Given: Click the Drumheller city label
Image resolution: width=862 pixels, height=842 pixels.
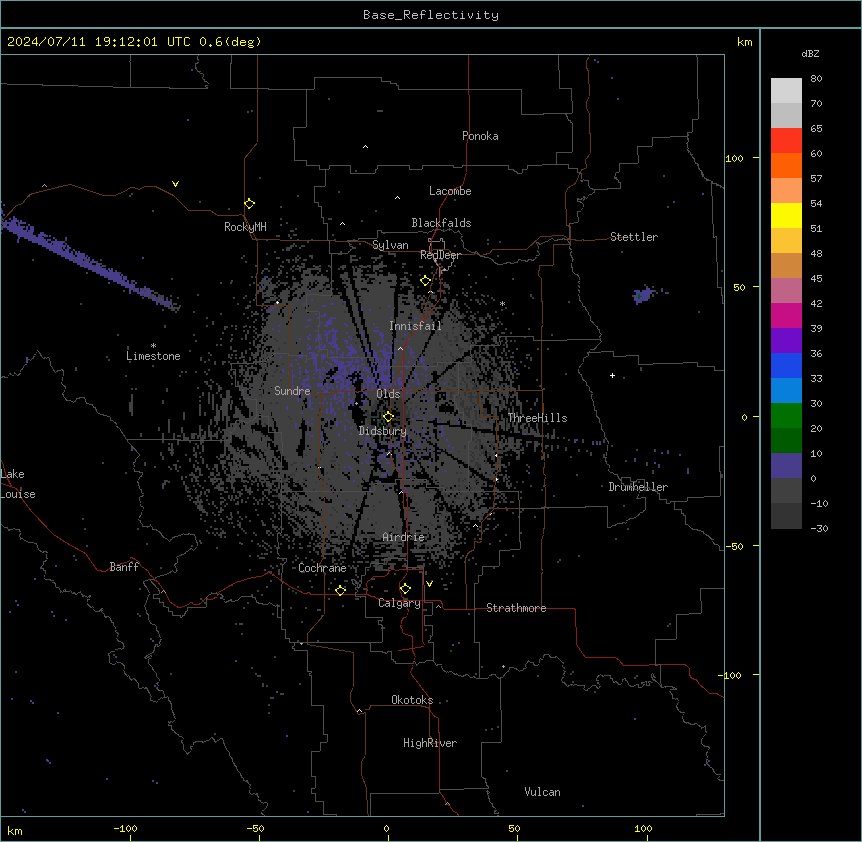Looking at the screenshot, I should pos(638,487).
